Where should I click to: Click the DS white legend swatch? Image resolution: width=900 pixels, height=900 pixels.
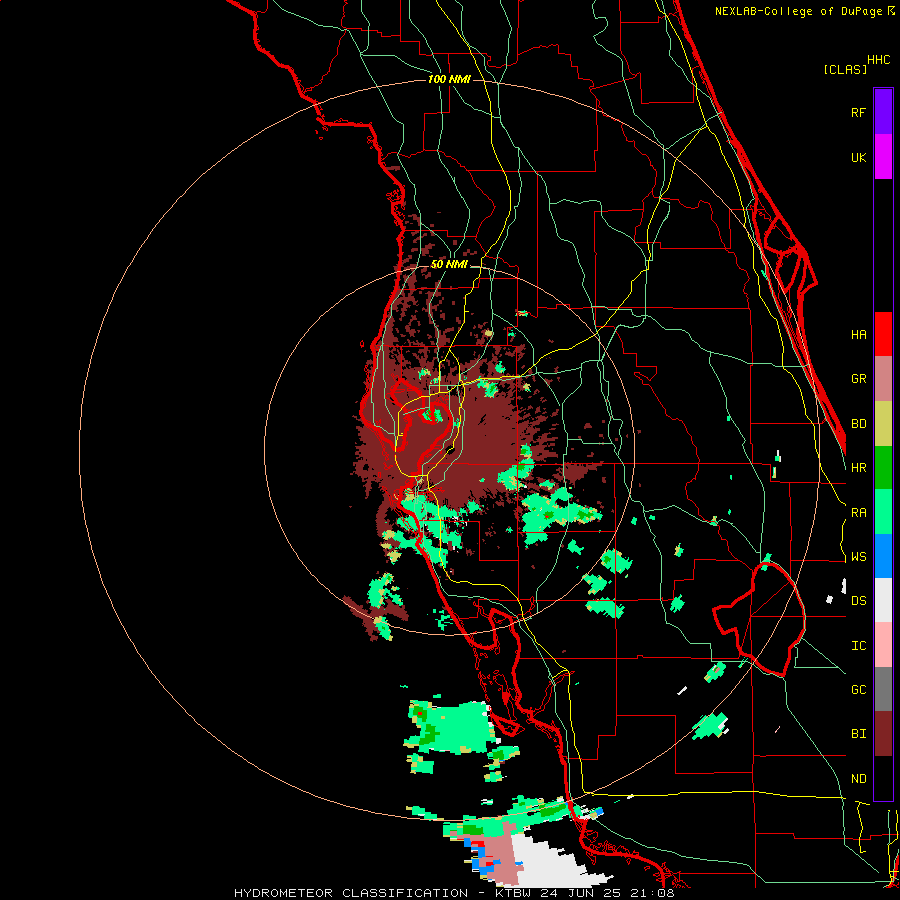coord(883,600)
